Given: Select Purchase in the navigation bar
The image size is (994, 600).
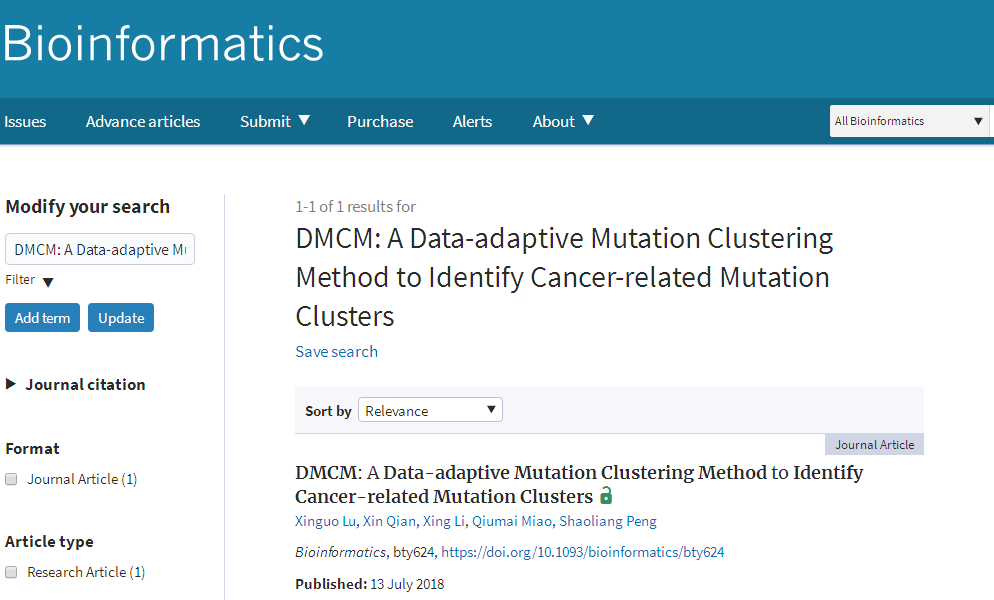Looking at the screenshot, I should (380, 122).
